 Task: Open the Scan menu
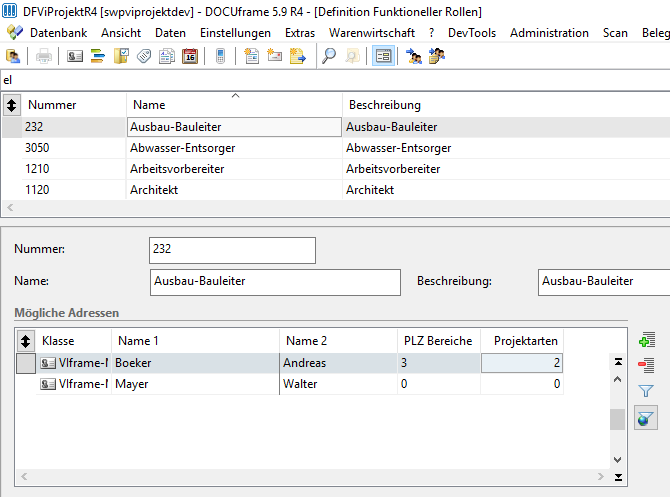pos(615,33)
